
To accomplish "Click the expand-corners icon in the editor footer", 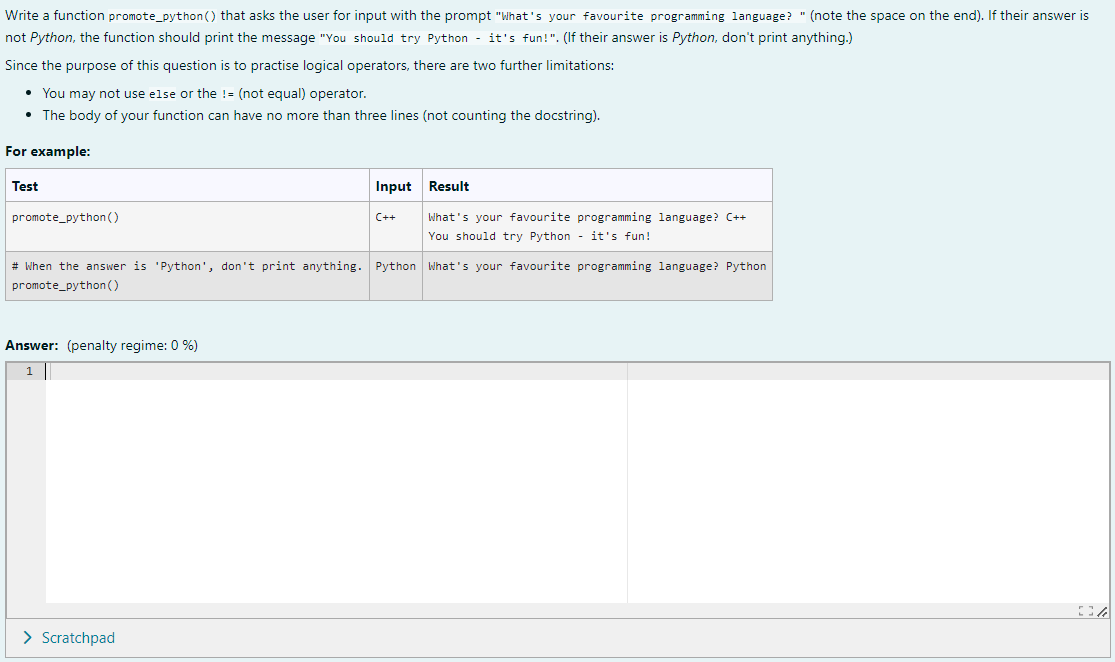I will click(1086, 611).
